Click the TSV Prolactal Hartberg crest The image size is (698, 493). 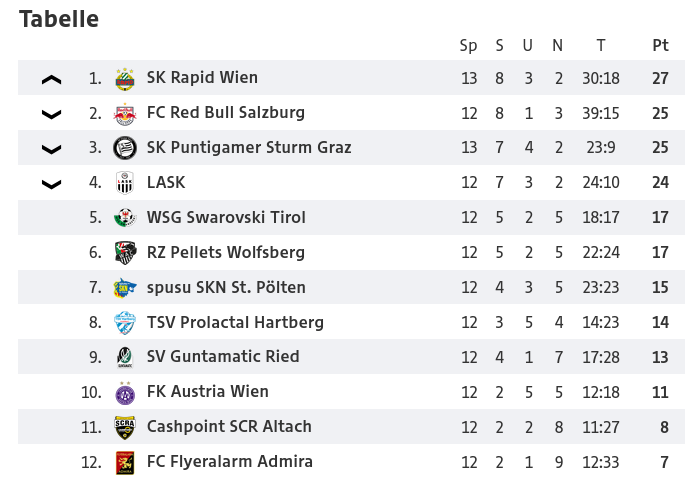pos(125,322)
